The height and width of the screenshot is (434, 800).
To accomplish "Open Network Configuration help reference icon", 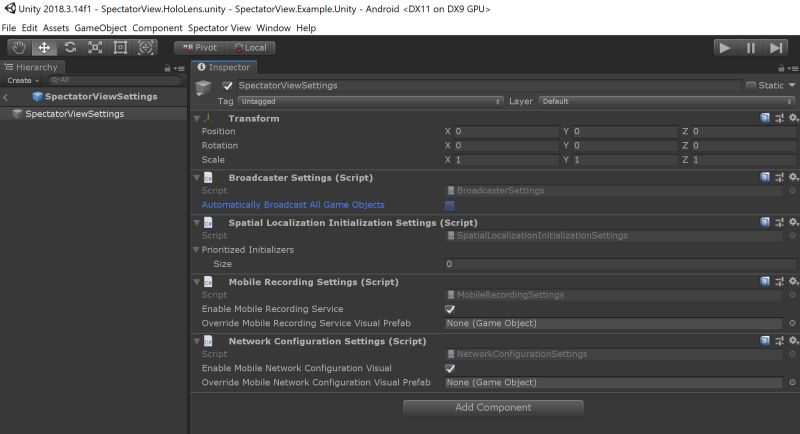I will pos(765,341).
